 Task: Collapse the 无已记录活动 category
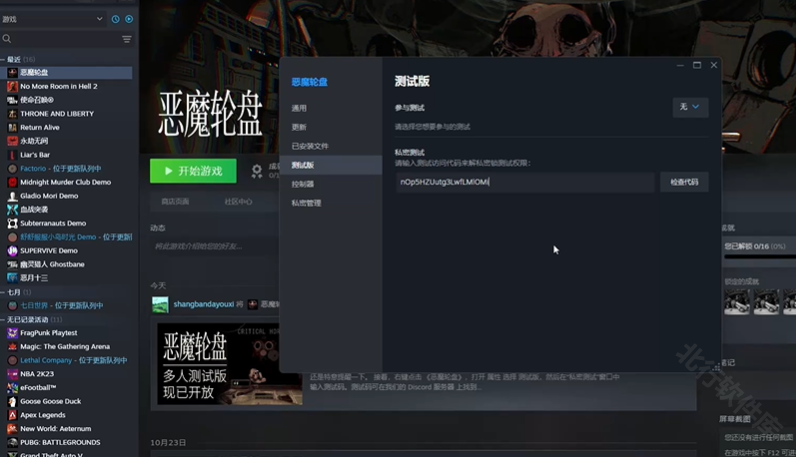(x=3, y=319)
